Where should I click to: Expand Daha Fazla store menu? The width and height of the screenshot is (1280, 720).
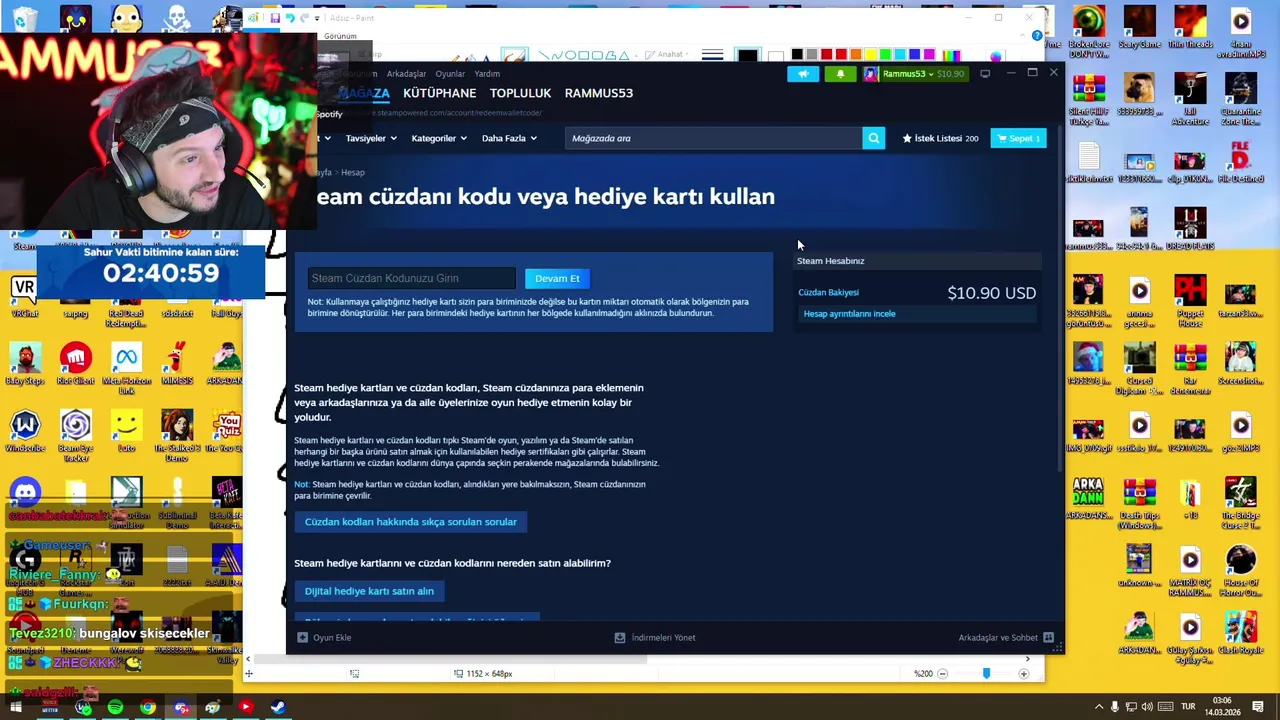(509, 138)
